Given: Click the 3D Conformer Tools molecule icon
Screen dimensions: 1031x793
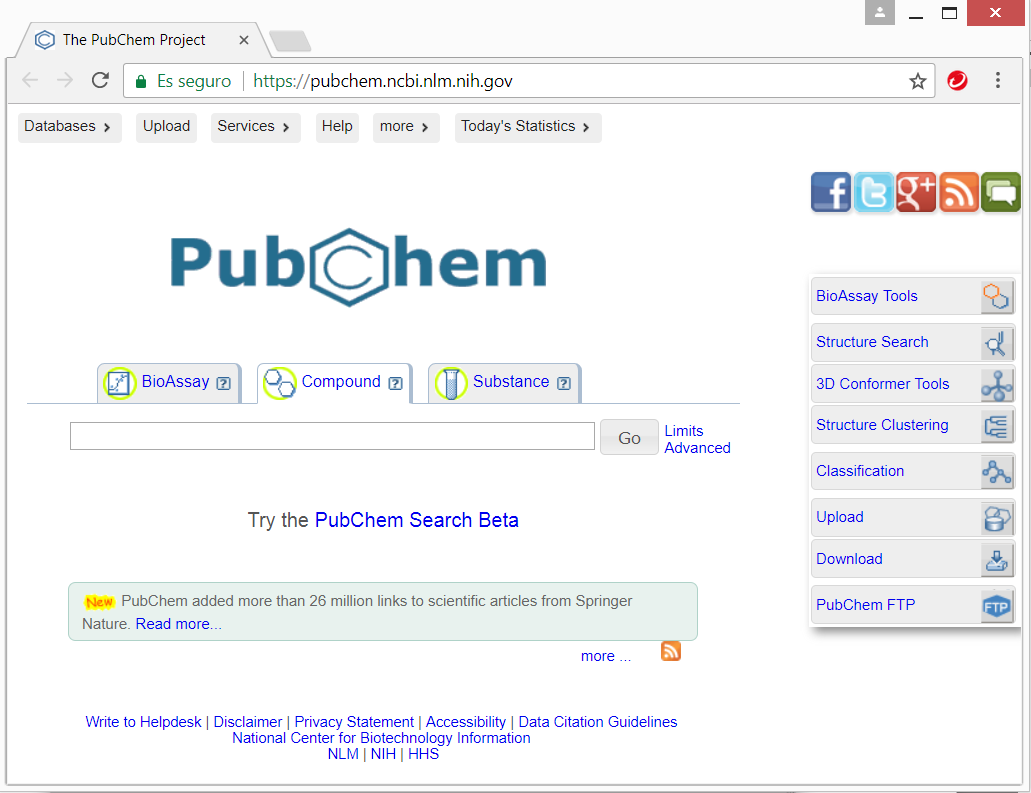Looking at the screenshot, I should click(x=997, y=385).
